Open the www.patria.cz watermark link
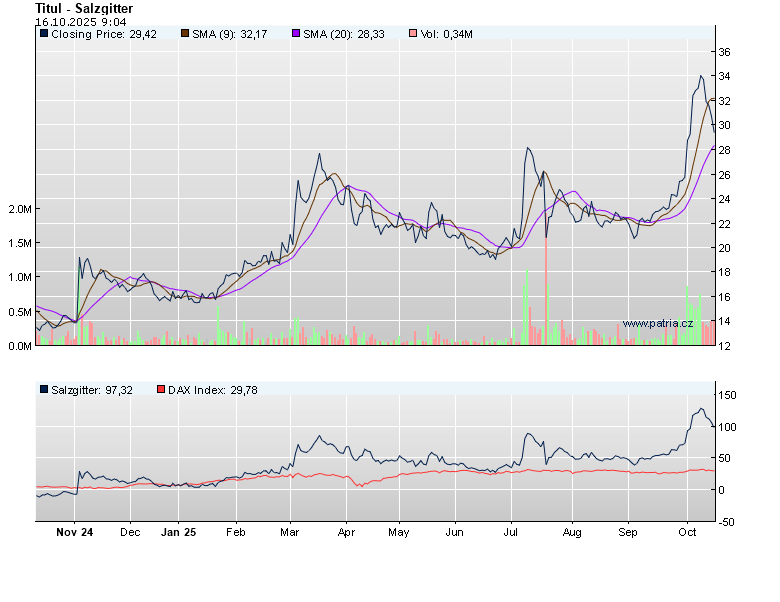The height and width of the screenshot is (602, 780). click(657, 323)
